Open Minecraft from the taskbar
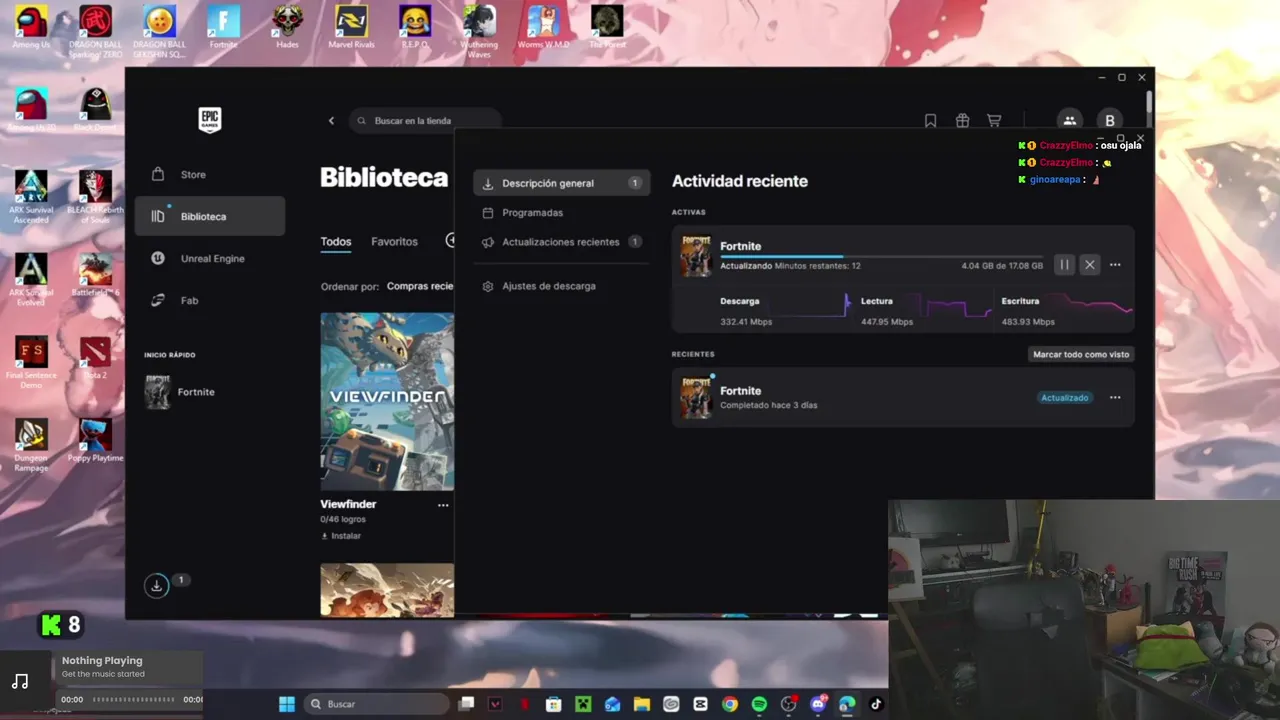Image resolution: width=1280 pixels, height=720 pixels. [x=583, y=704]
